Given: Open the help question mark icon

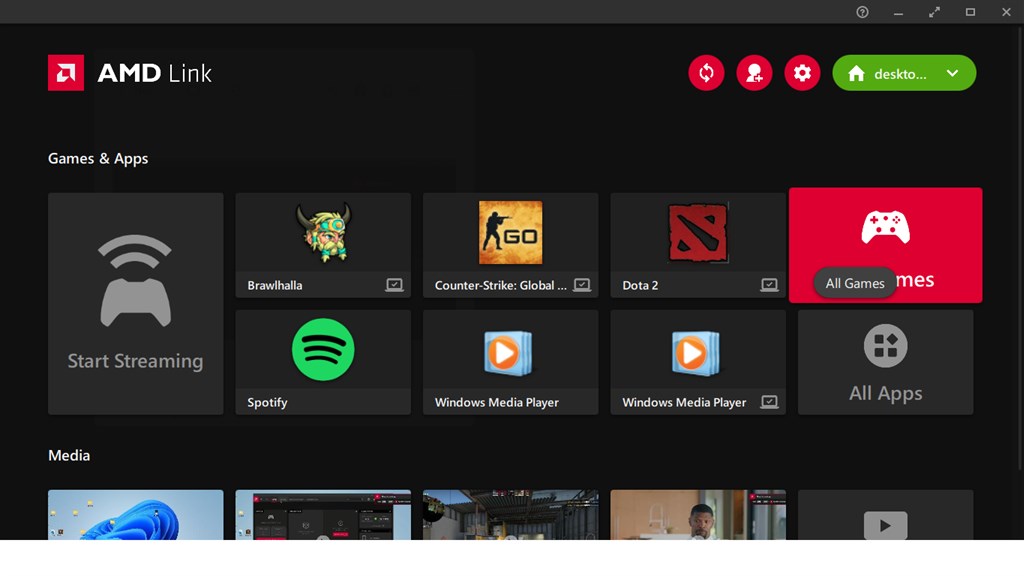Looking at the screenshot, I should coord(863,12).
